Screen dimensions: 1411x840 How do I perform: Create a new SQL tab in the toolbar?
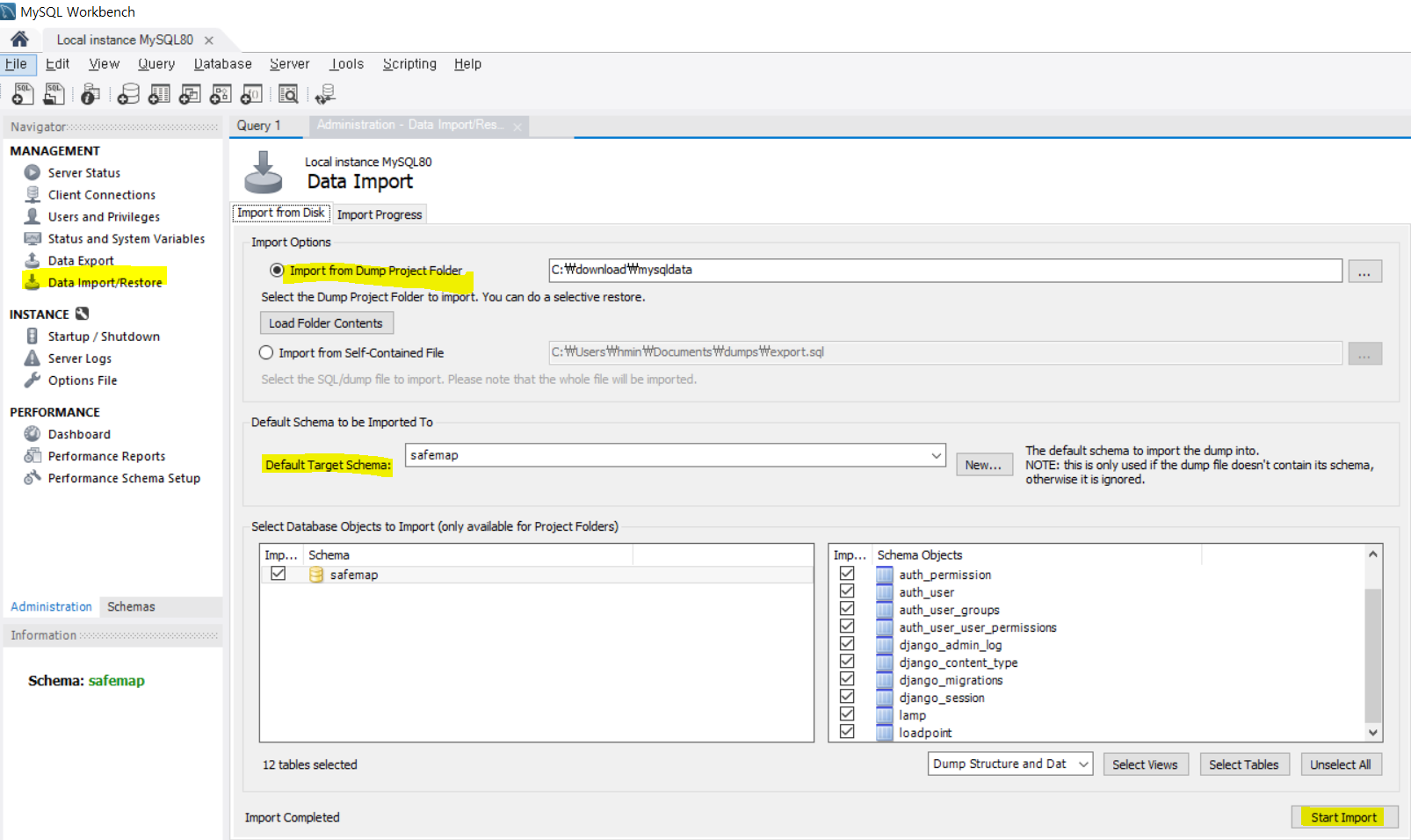(x=21, y=93)
